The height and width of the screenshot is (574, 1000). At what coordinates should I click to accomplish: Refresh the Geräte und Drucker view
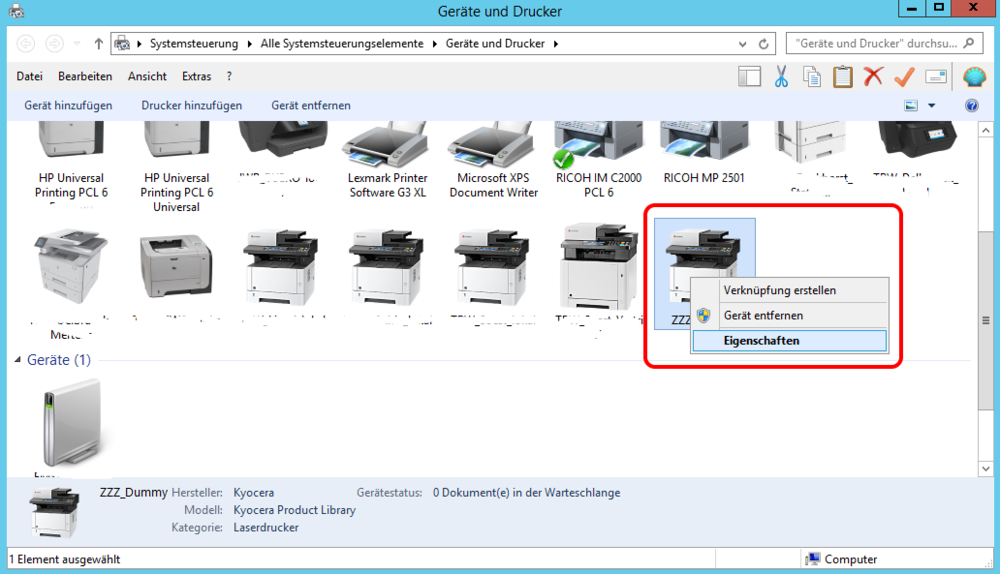[x=767, y=44]
